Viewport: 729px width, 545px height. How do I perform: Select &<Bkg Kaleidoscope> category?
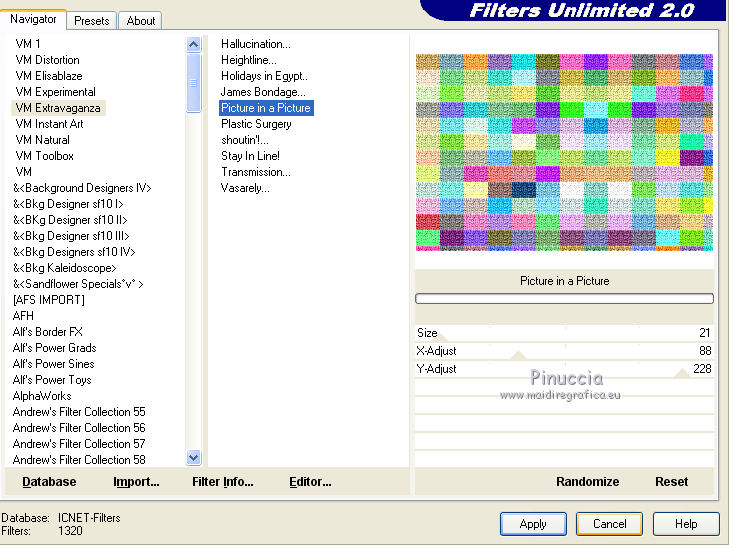point(65,268)
